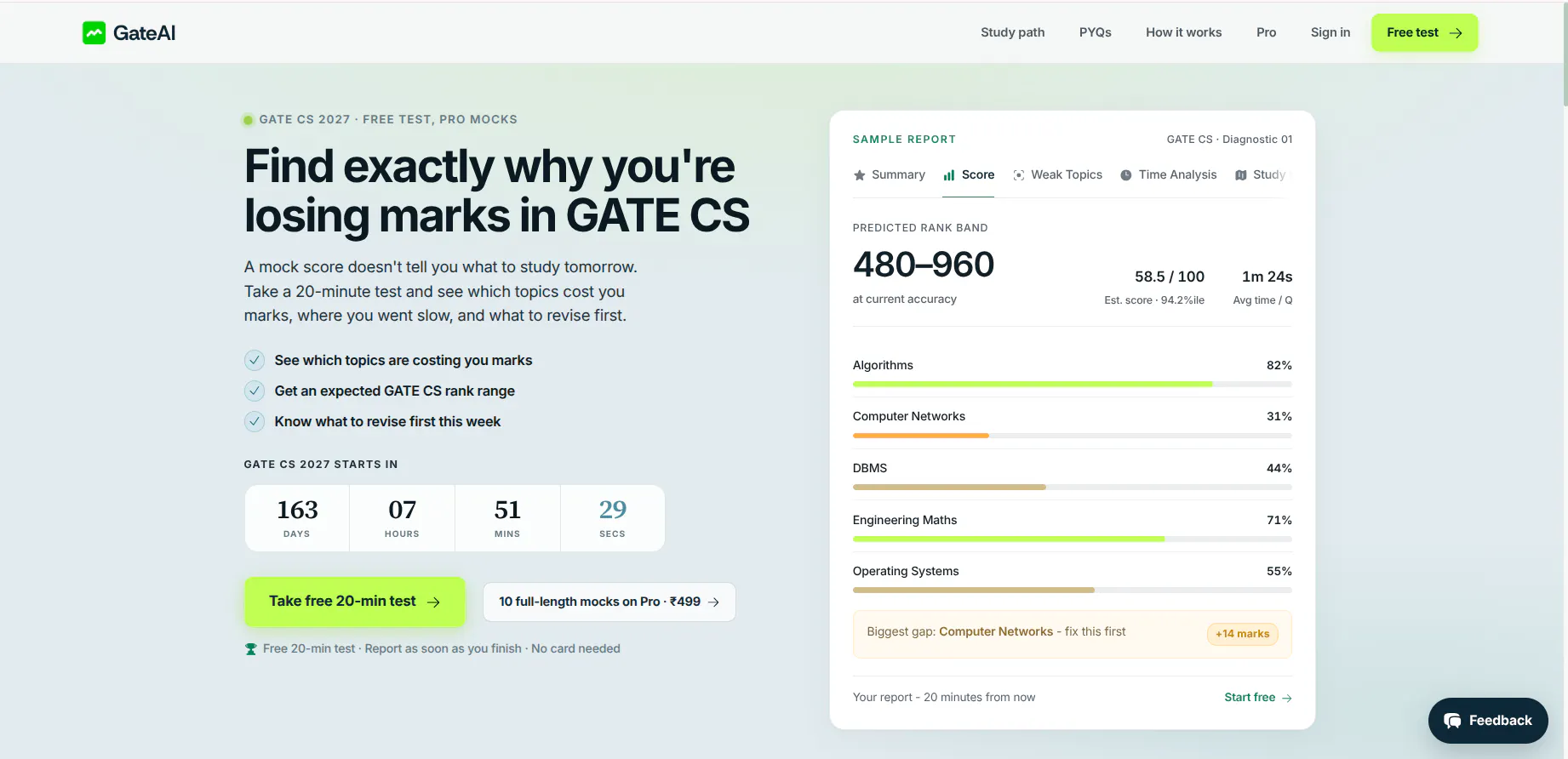The image size is (1568, 759).
Task: Open the Study path nav link
Action: point(1012,32)
